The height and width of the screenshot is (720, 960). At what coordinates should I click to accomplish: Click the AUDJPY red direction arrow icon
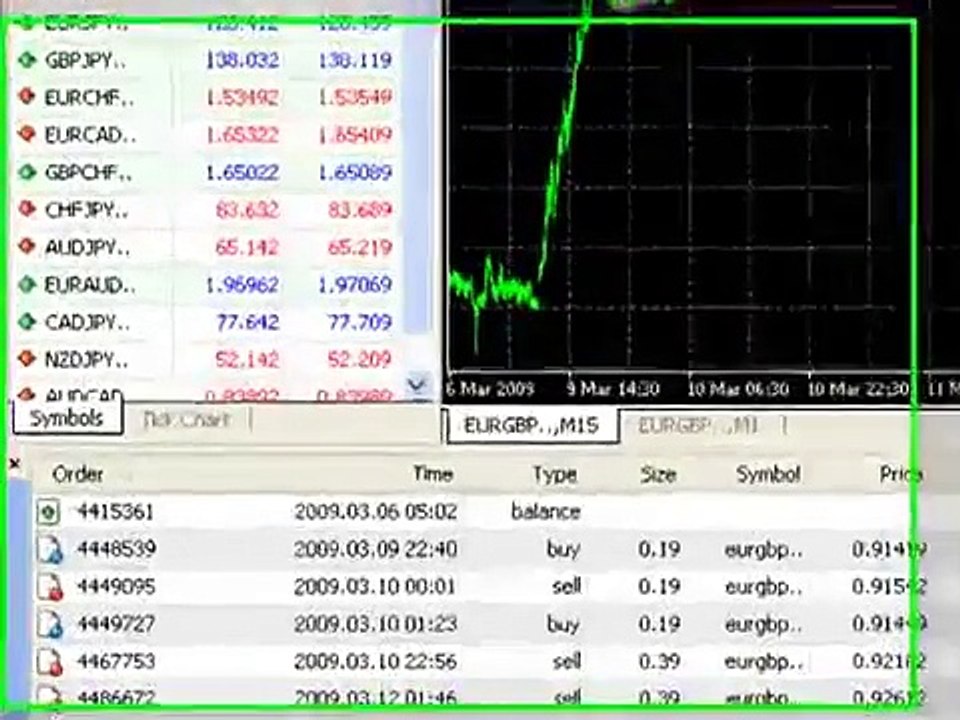tap(27, 247)
